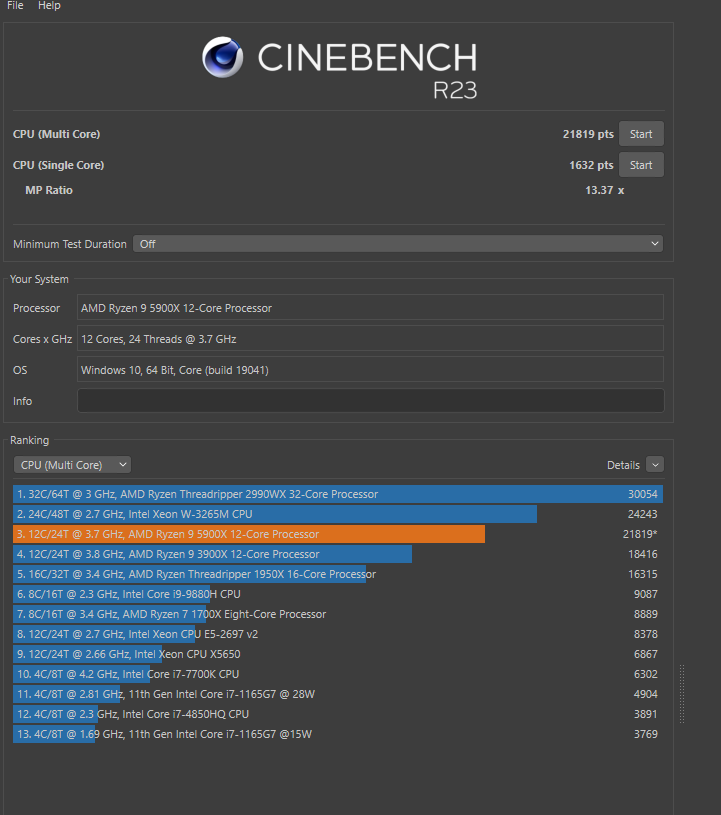721x815 pixels.
Task: Select the orange Ryzen 9 5900X ranking row
Action: click(338, 534)
